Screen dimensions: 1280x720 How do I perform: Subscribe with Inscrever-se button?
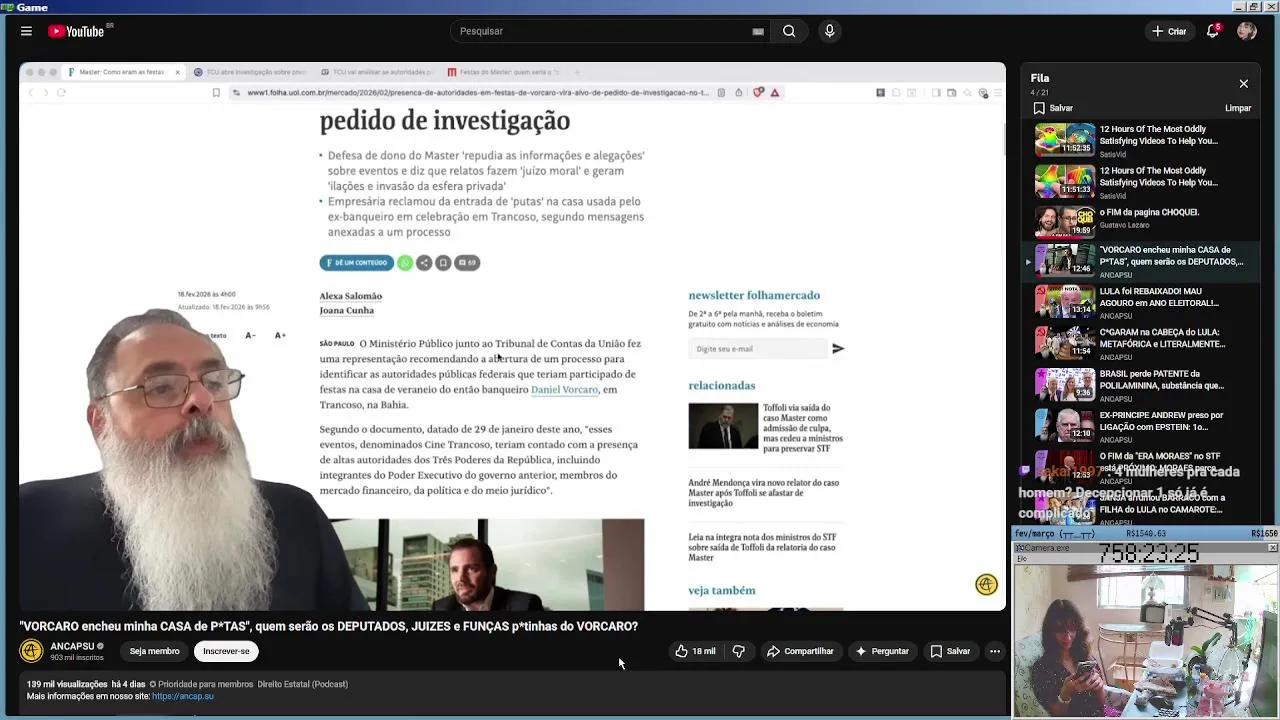tap(226, 651)
